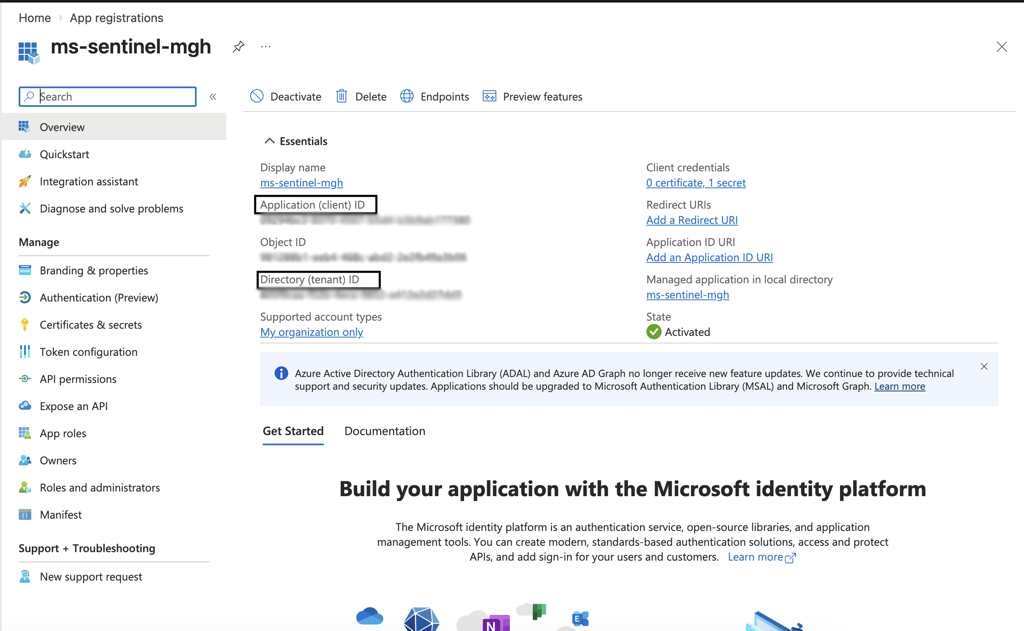1024x631 pixels.
Task: Select Overview in the sidebar
Action: pos(114,127)
